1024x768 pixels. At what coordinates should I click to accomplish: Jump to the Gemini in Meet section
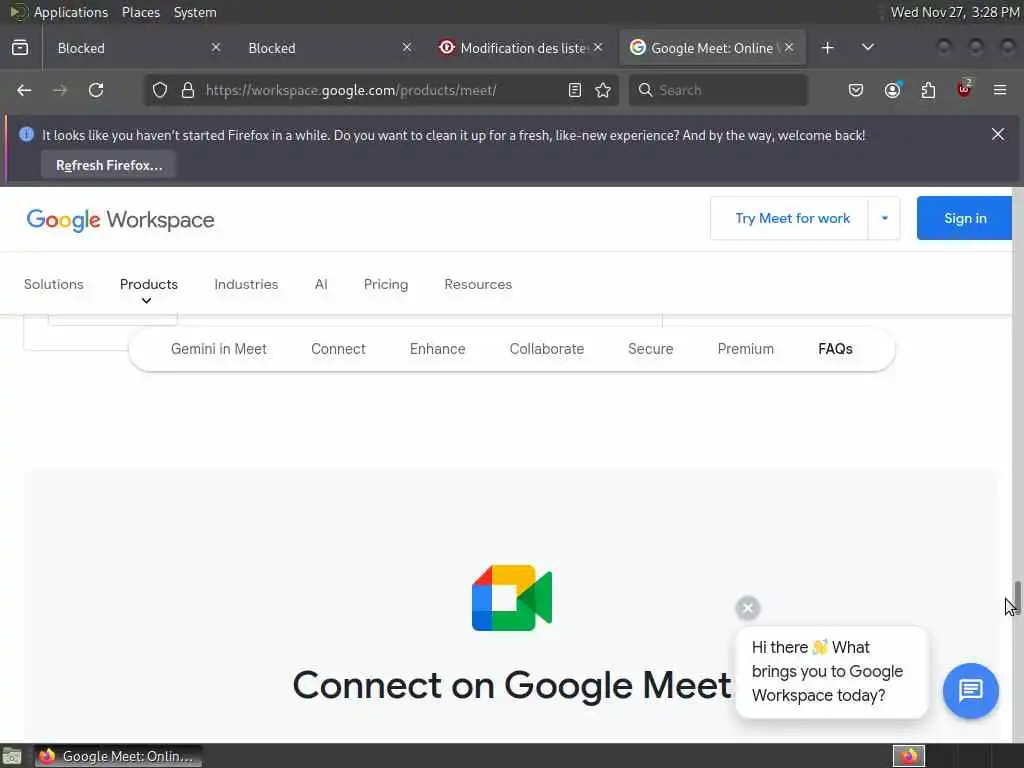coord(219,349)
